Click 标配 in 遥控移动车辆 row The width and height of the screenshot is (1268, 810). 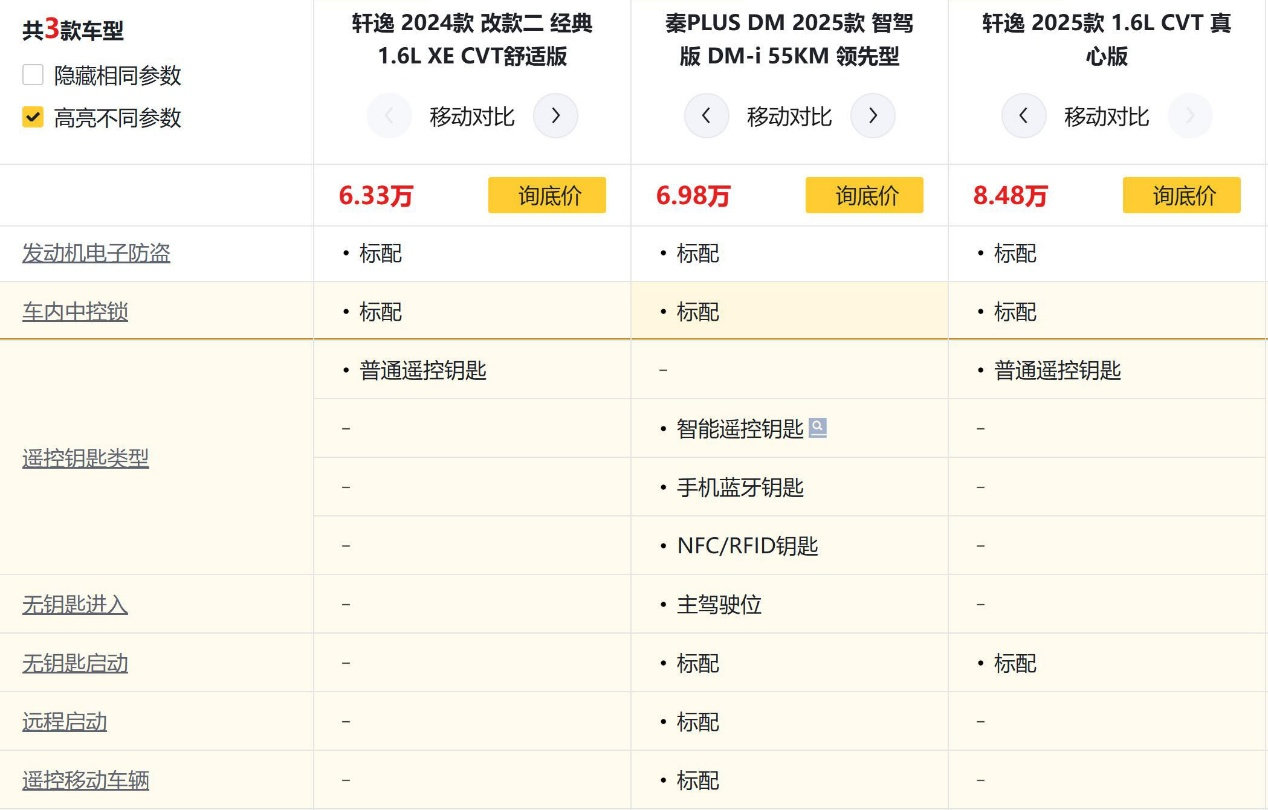tap(698, 780)
